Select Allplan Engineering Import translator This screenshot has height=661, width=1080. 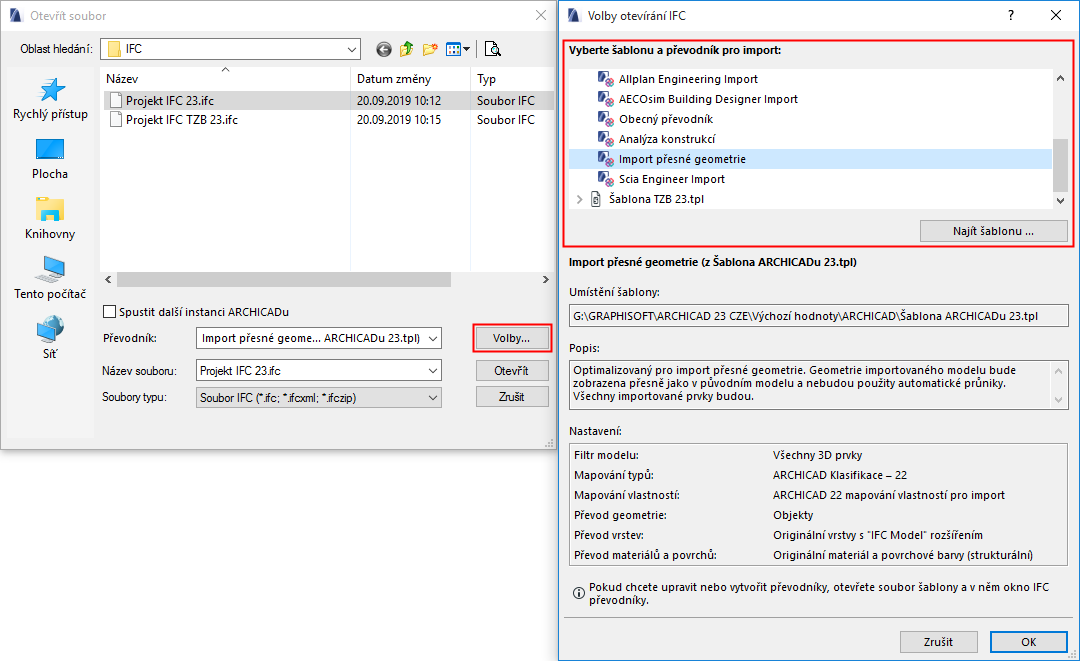(688, 79)
